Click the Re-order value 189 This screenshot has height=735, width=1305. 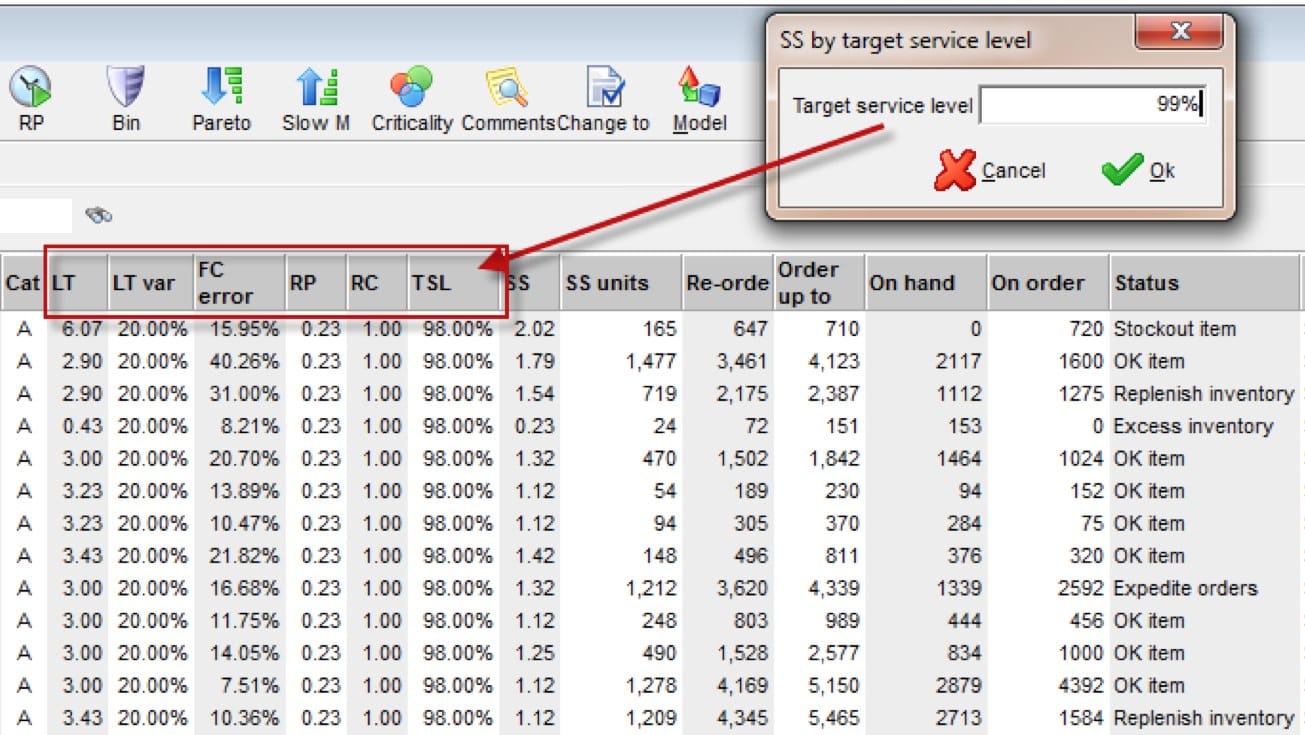tap(749, 491)
